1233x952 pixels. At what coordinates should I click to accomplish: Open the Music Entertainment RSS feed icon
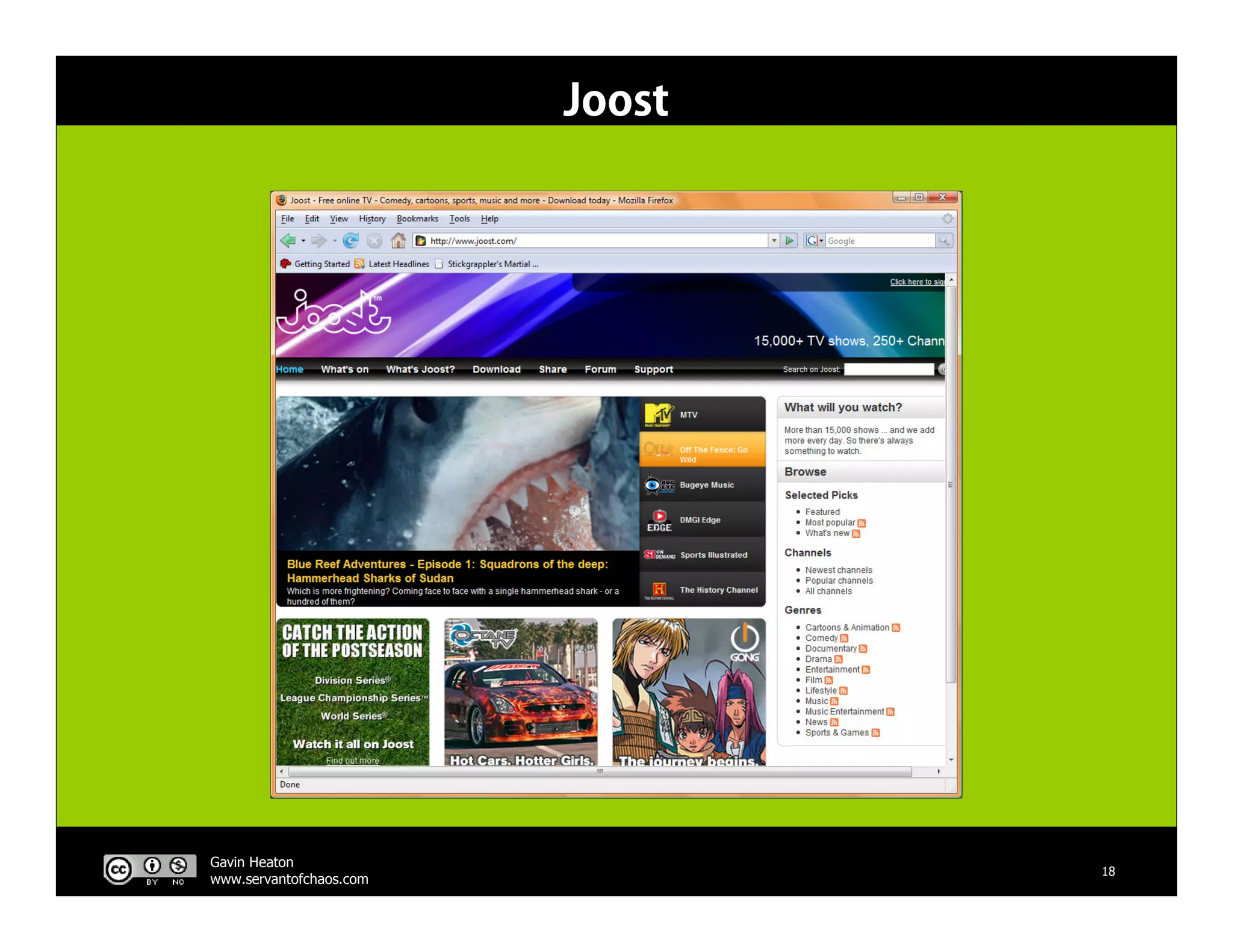click(890, 712)
